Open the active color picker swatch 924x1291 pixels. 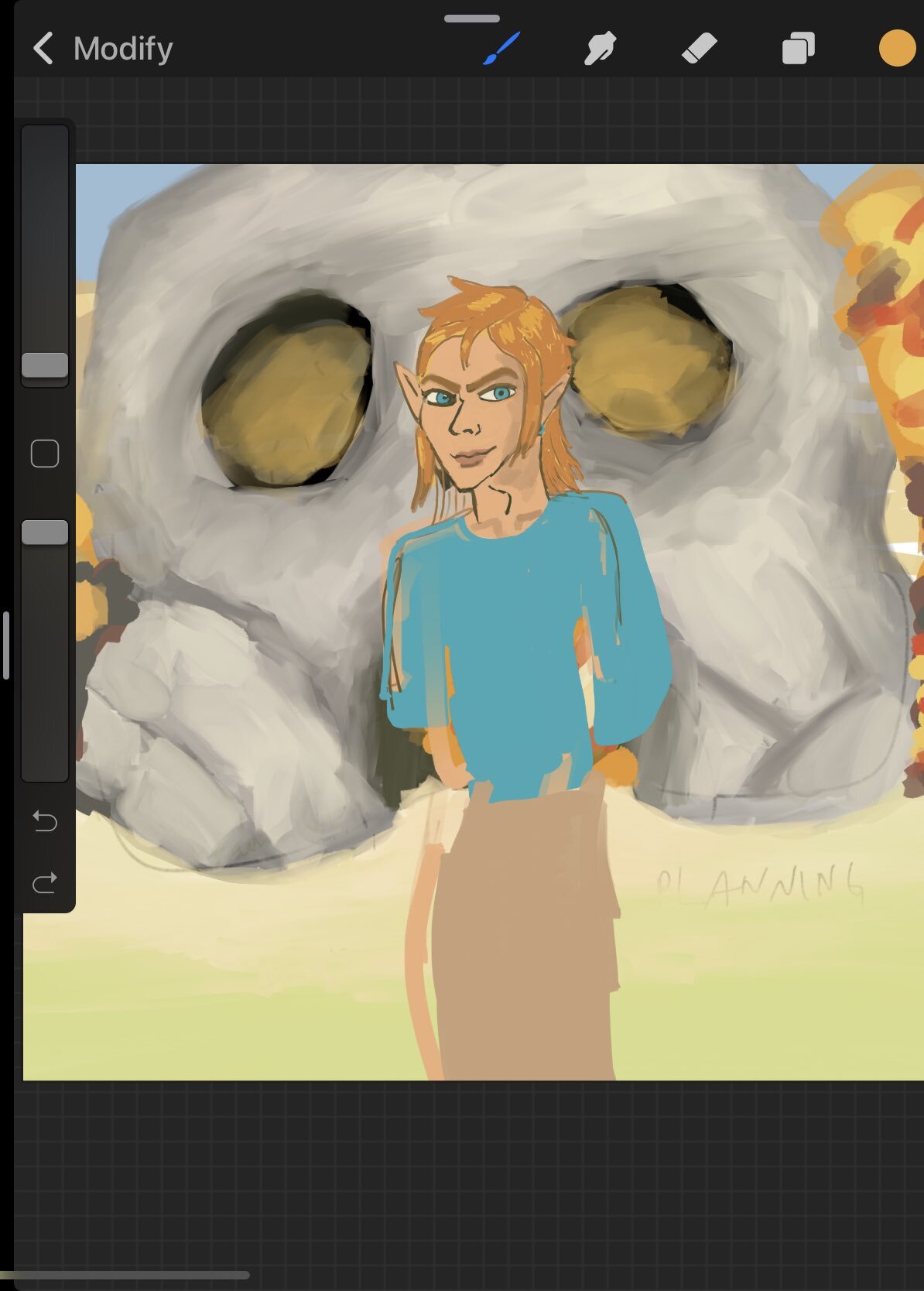click(897, 49)
